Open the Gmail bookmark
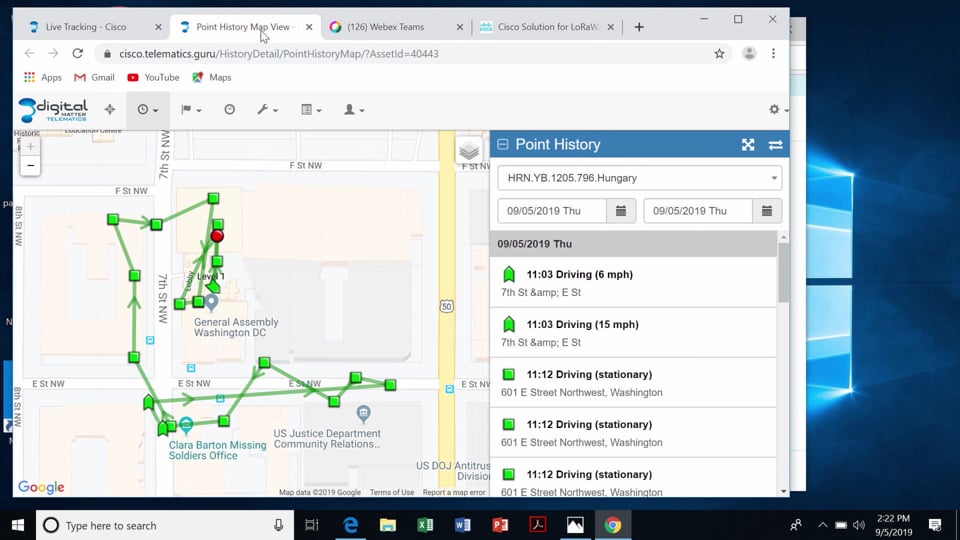 [x=94, y=77]
